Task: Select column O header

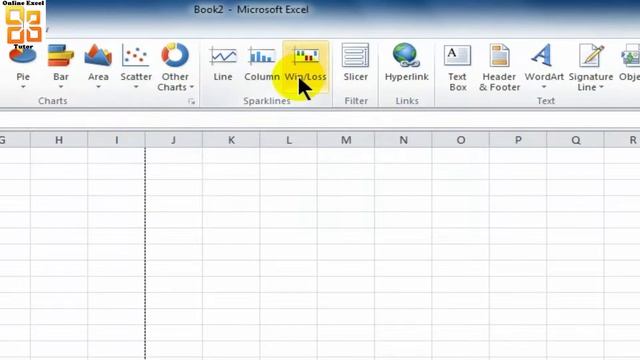Action: tap(461, 140)
